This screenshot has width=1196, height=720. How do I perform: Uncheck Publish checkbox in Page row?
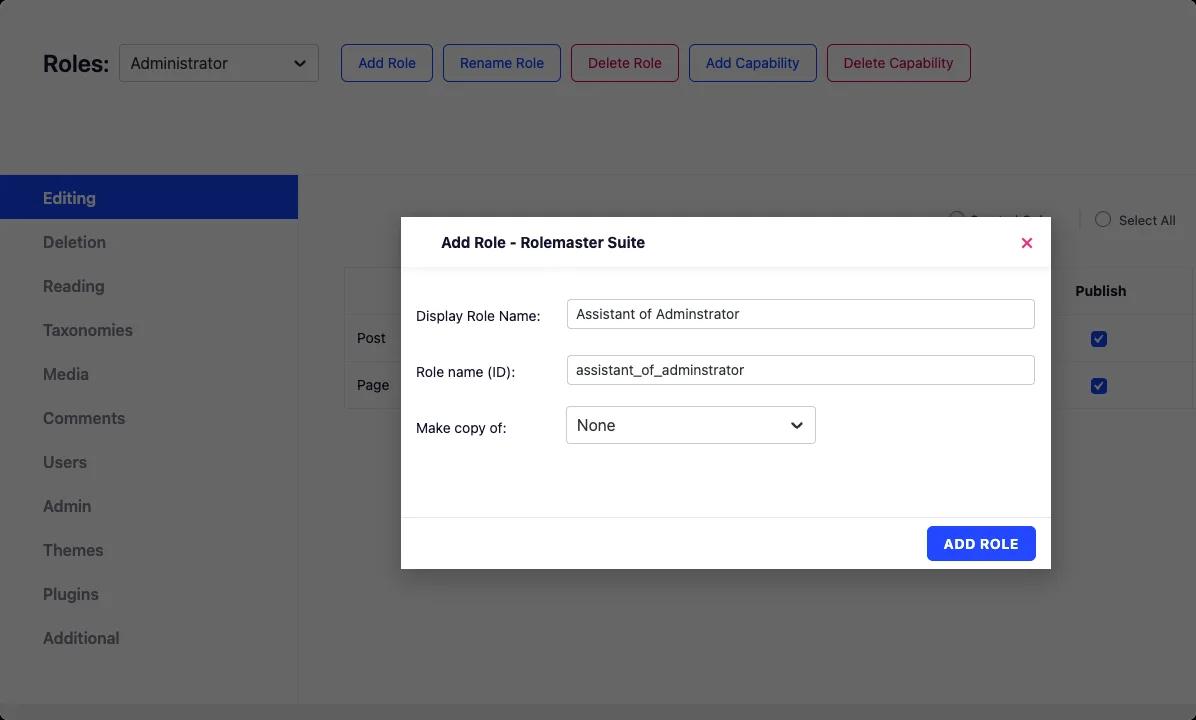[1098, 386]
